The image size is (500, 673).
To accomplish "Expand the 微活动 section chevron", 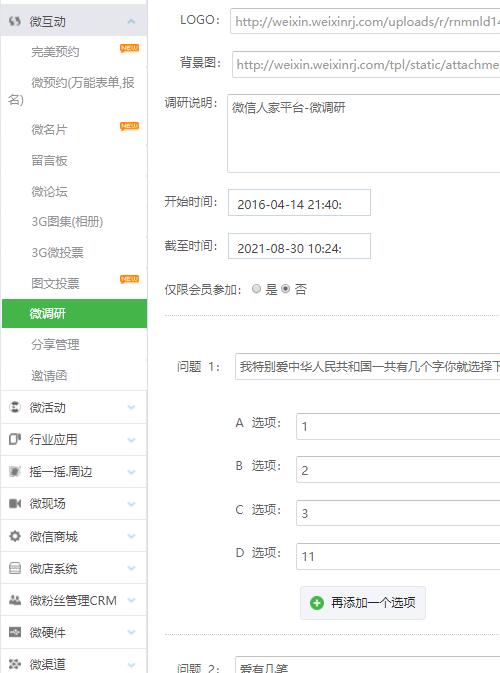I will click(x=131, y=407).
